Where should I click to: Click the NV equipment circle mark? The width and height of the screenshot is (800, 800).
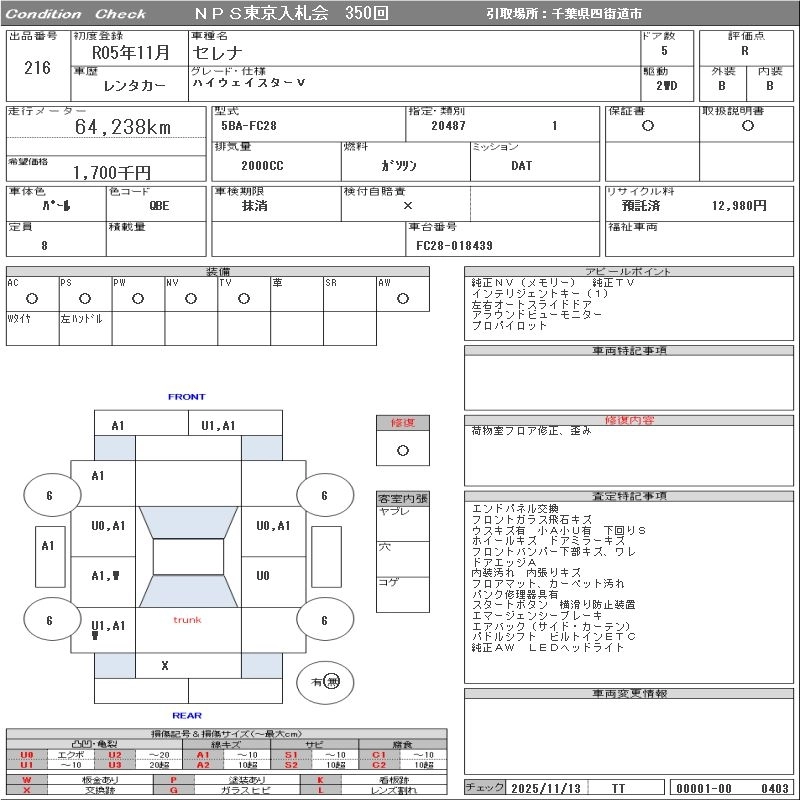click(x=190, y=299)
